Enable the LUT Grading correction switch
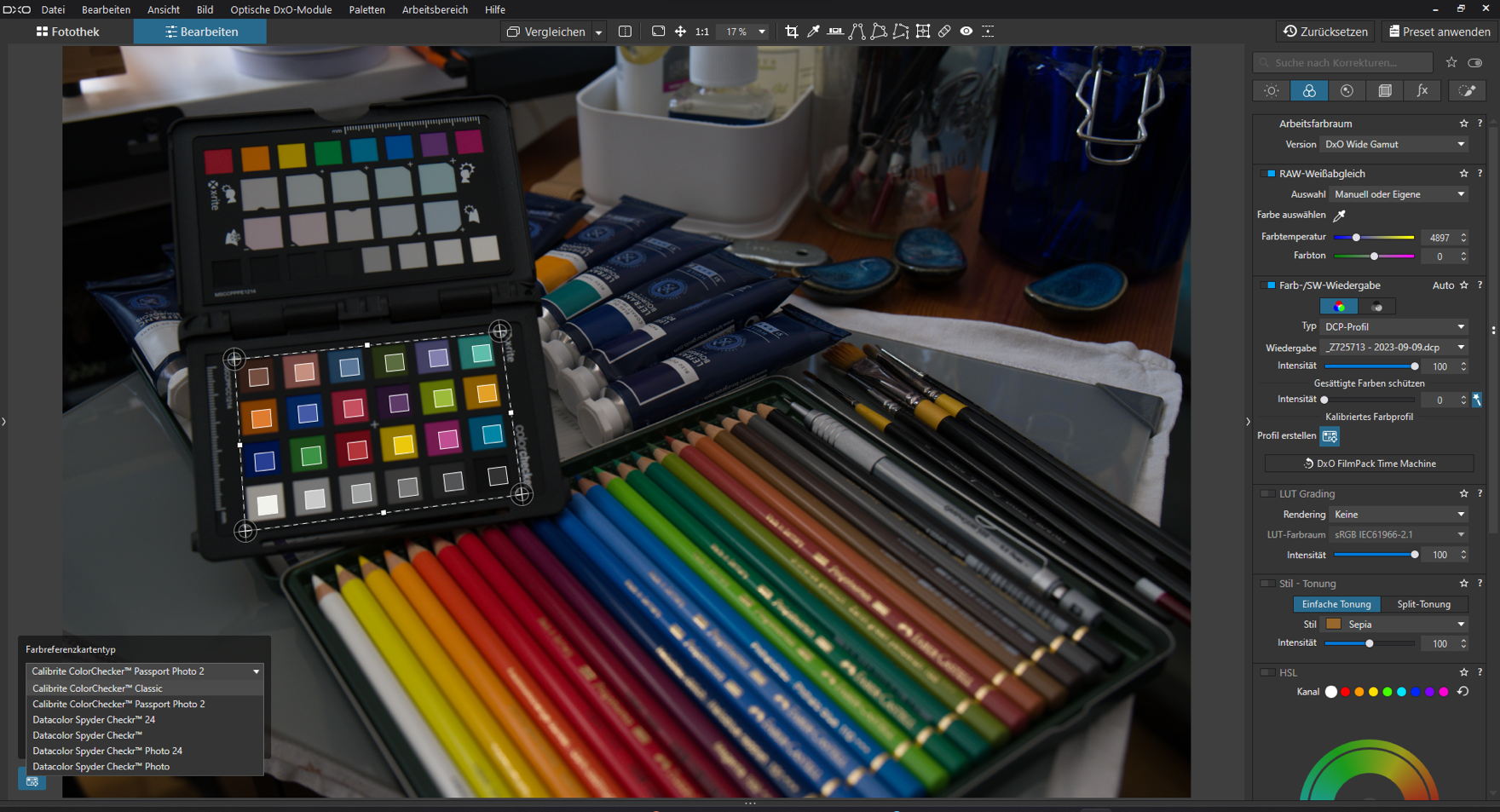The height and width of the screenshot is (812, 1500). (x=1267, y=494)
